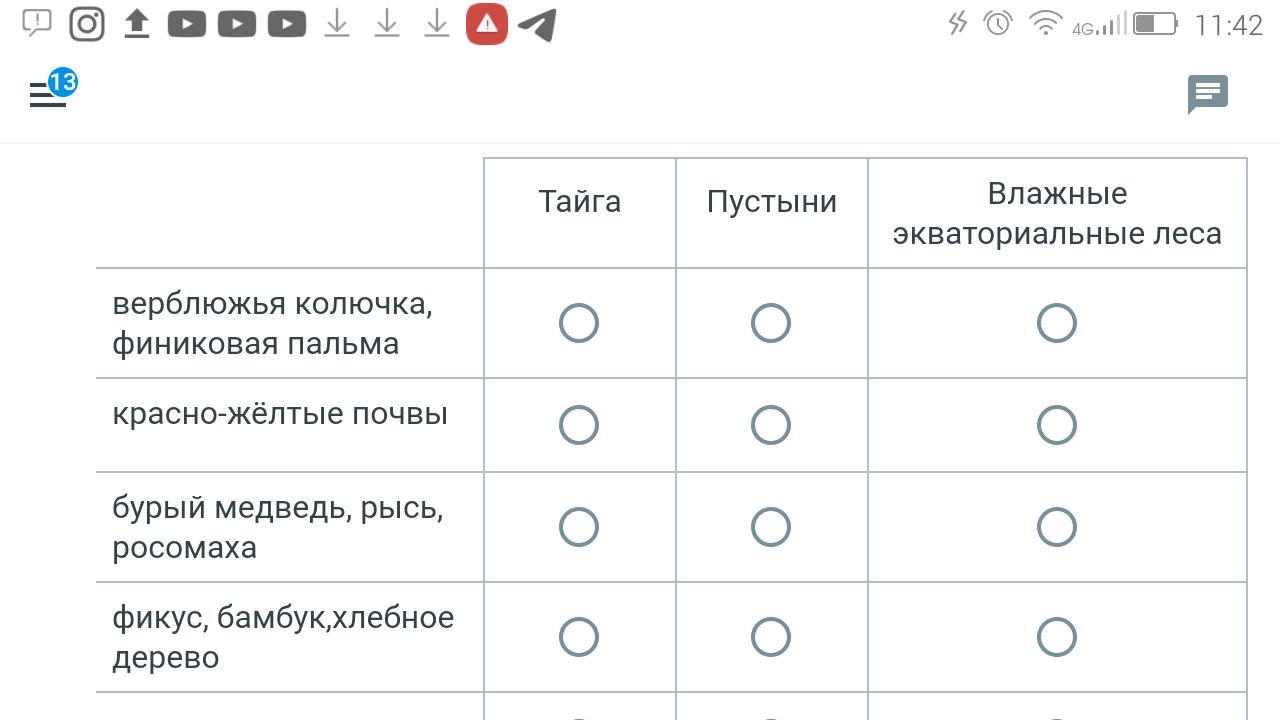1280x720 pixels.
Task: Tap the Wi-Fi status icon
Action: pyautogui.click(x=1045, y=23)
